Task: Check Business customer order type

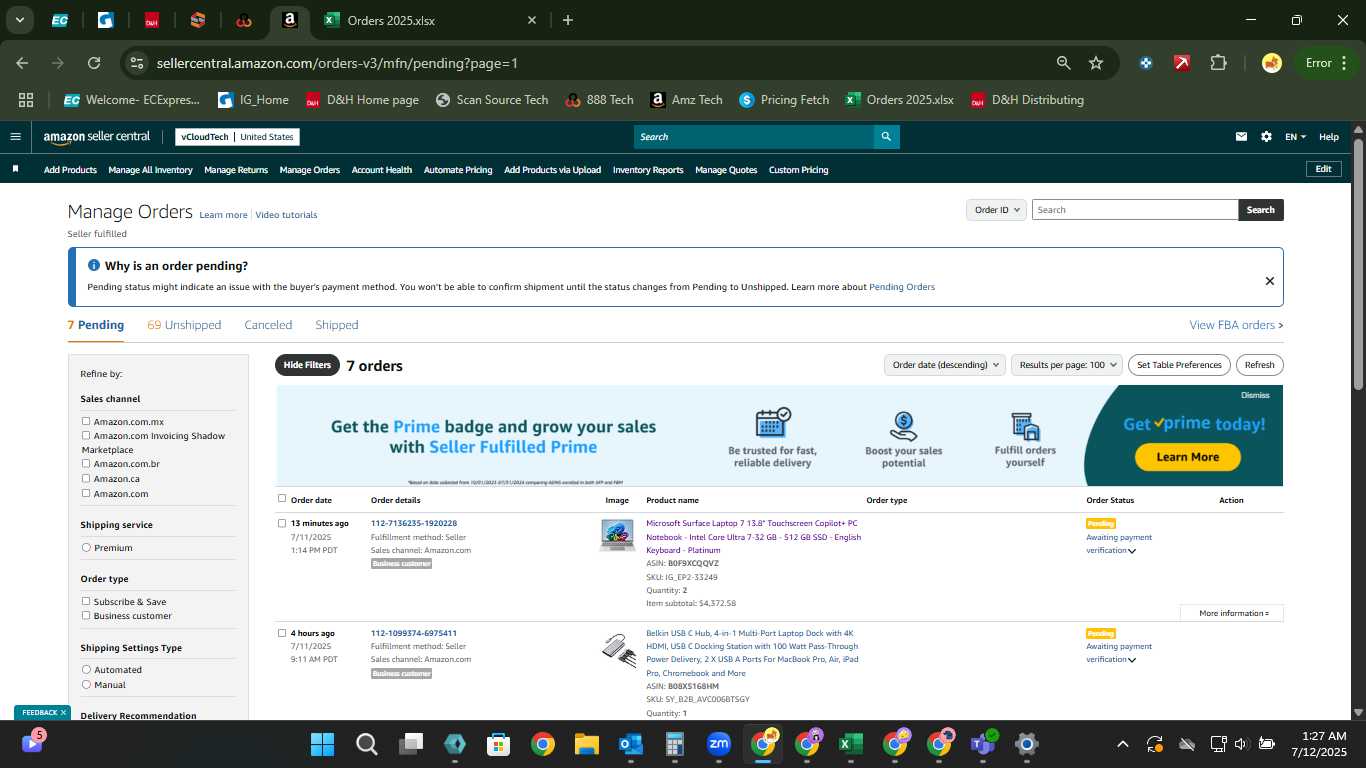Action: pos(86,616)
